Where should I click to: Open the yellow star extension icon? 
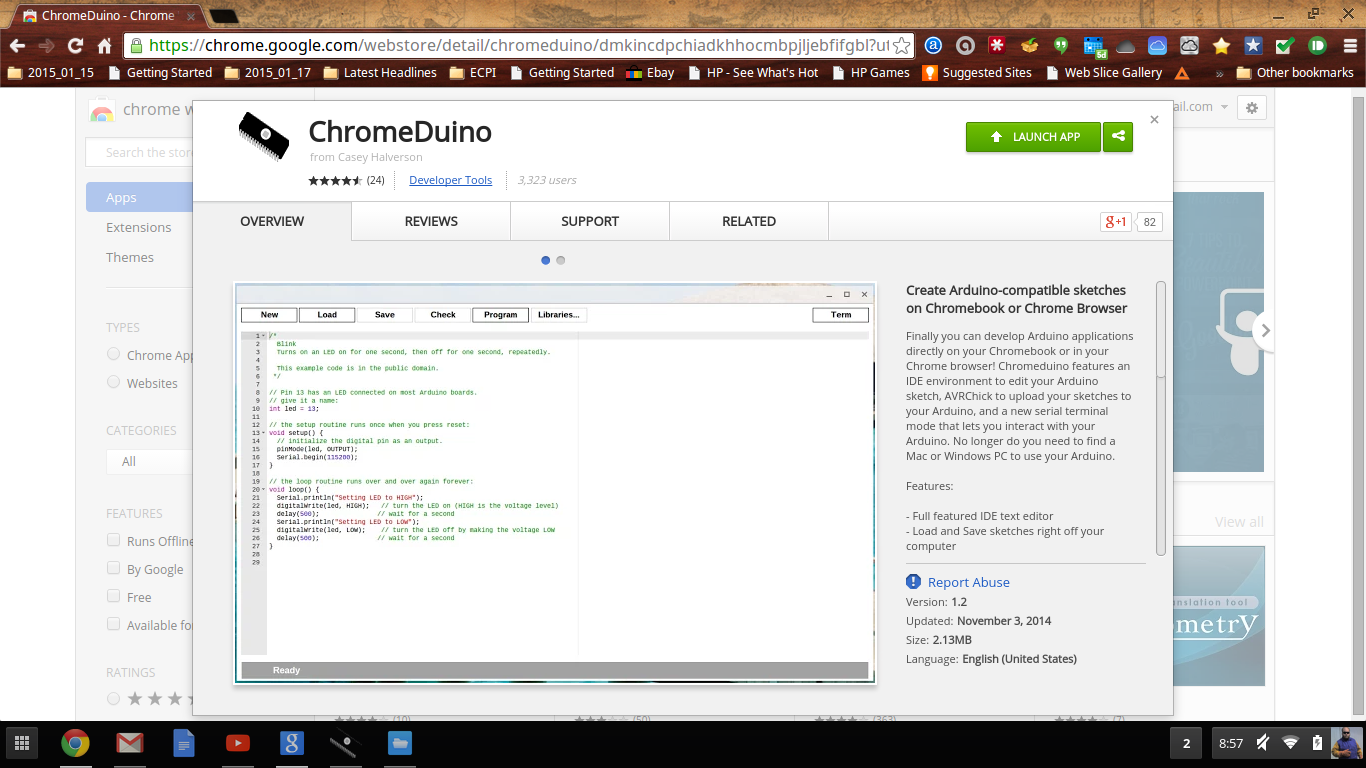pyautogui.click(x=1221, y=46)
